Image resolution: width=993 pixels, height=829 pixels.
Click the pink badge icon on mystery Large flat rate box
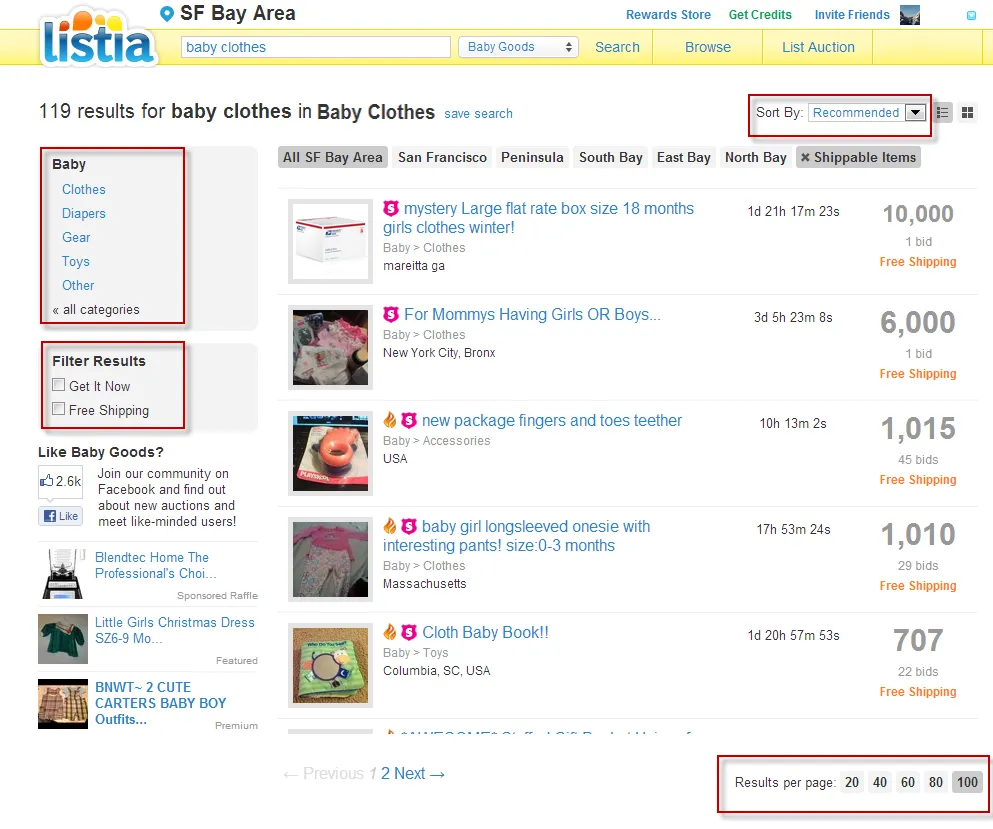391,208
